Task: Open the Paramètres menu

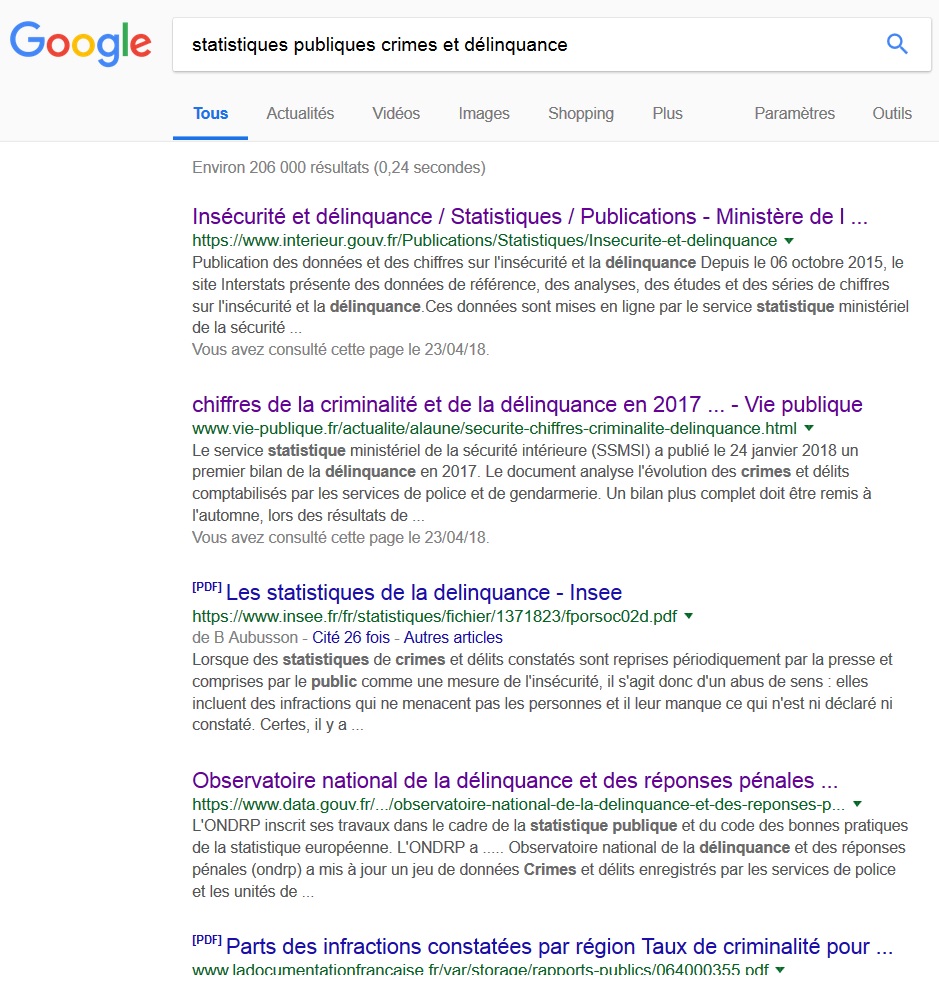Action: [x=794, y=113]
